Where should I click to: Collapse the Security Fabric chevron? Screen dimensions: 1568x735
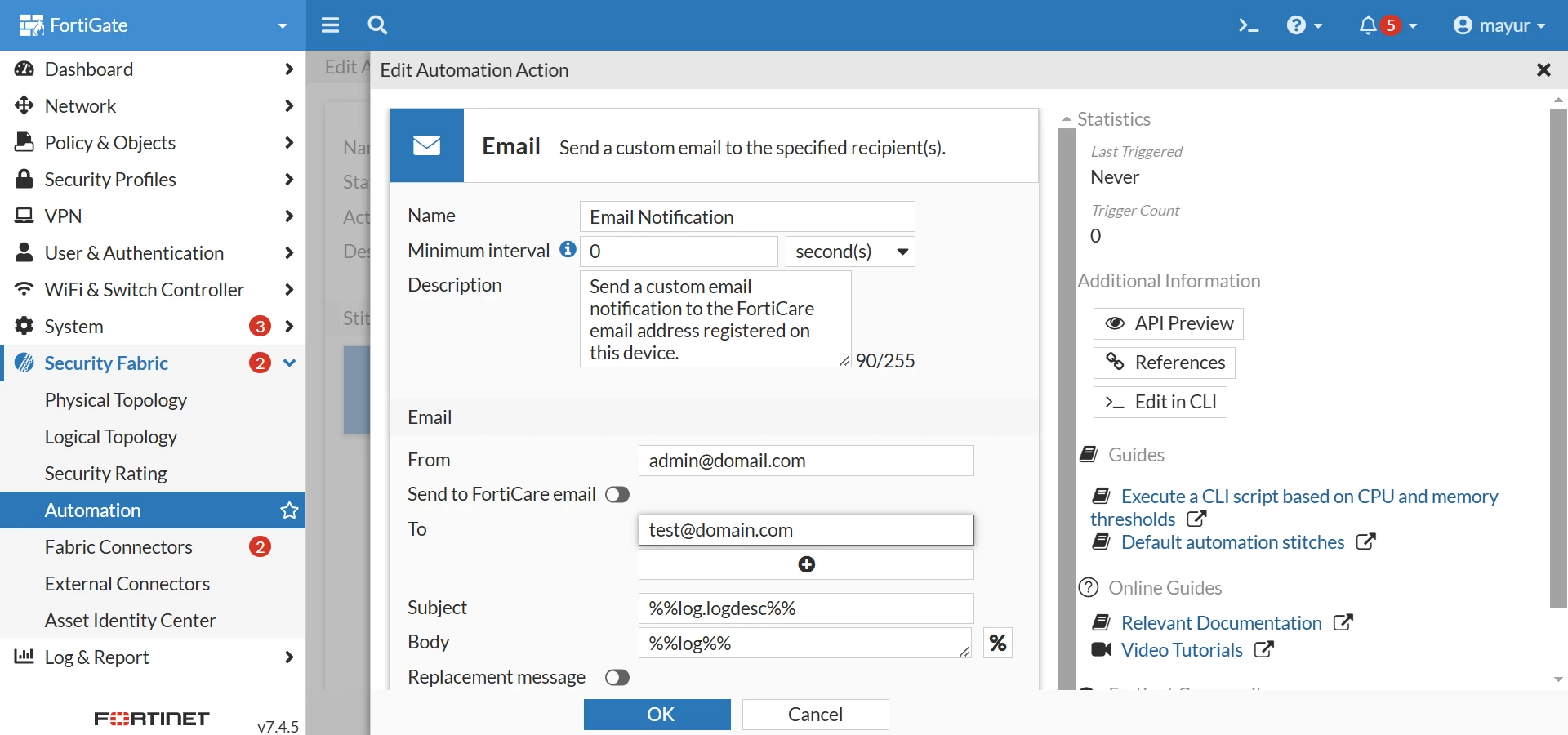pos(289,363)
